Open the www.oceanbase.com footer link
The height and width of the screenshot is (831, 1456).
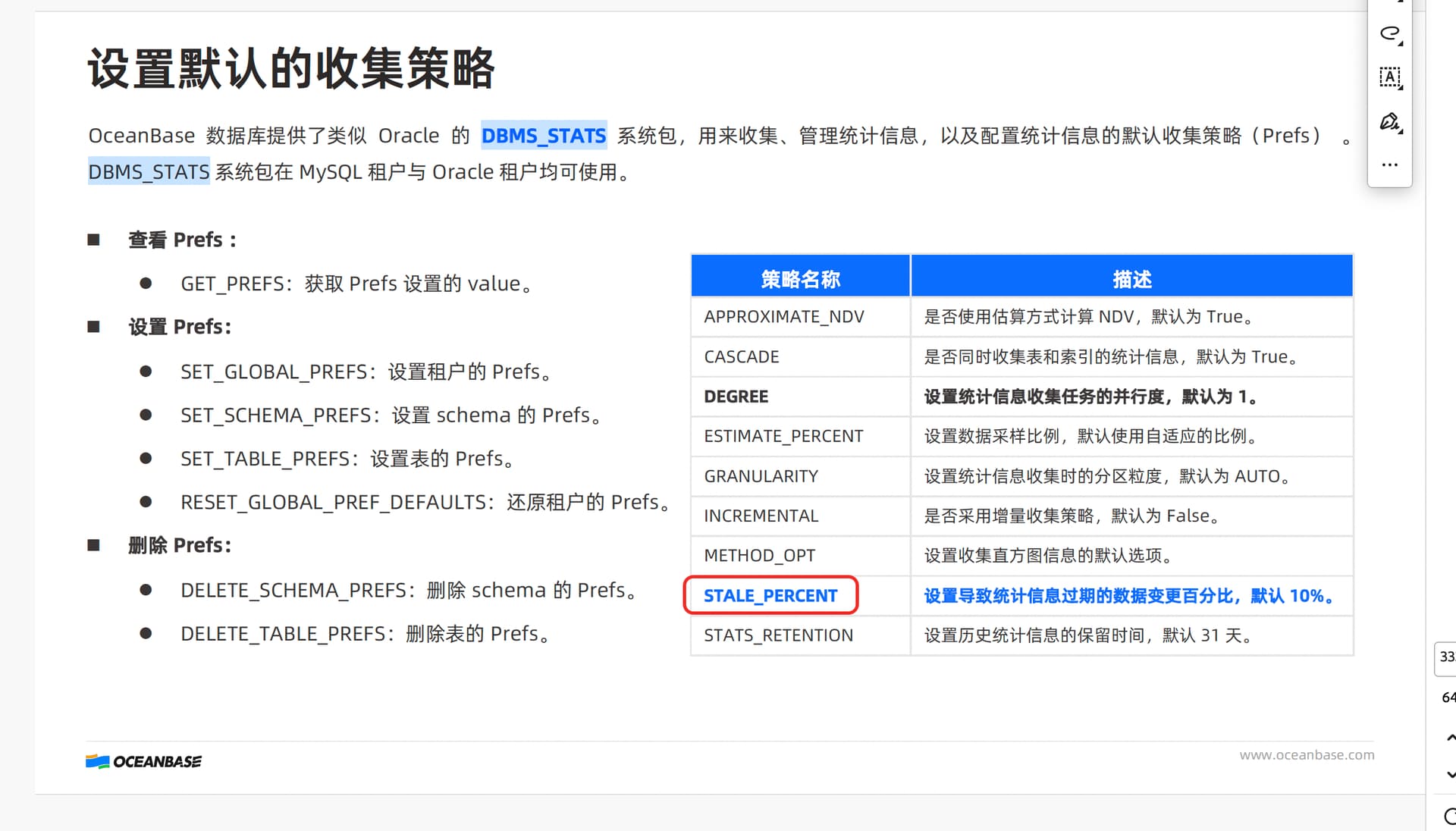pyautogui.click(x=1307, y=755)
